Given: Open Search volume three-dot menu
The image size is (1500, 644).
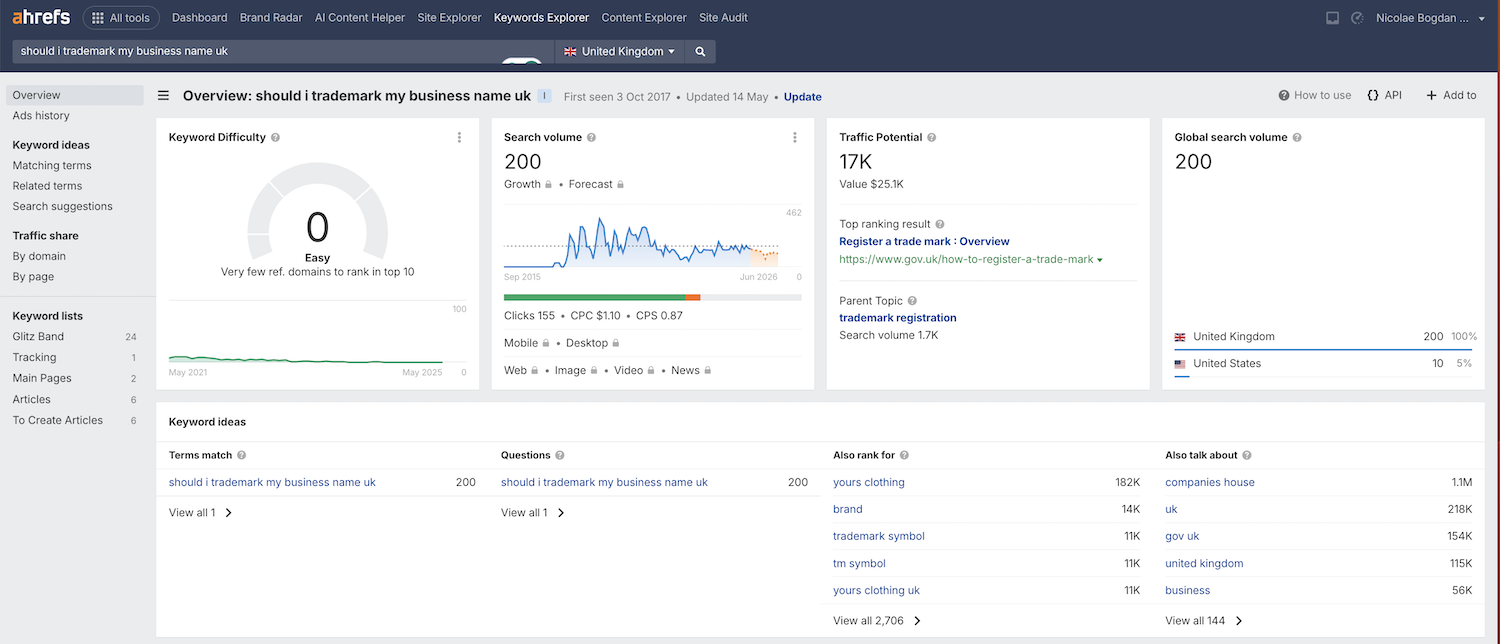Looking at the screenshot, I should click(x=794, y=138).
